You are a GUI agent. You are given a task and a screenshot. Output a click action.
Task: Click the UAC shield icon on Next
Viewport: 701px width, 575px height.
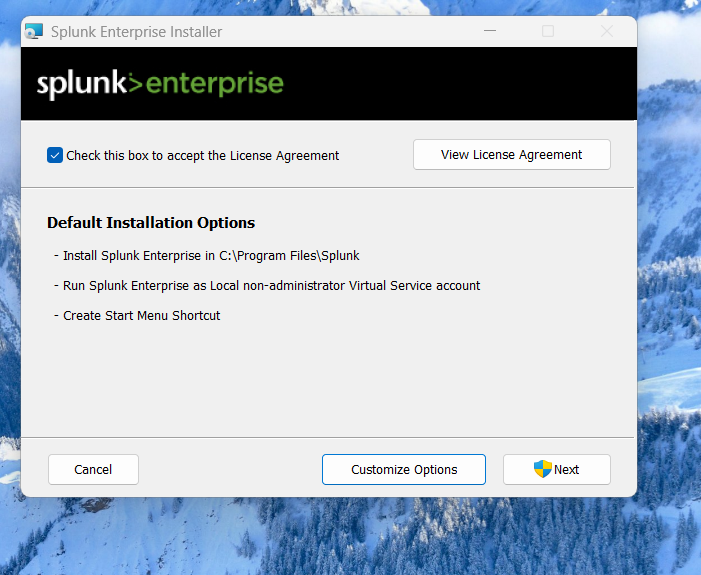pos(543,469)
